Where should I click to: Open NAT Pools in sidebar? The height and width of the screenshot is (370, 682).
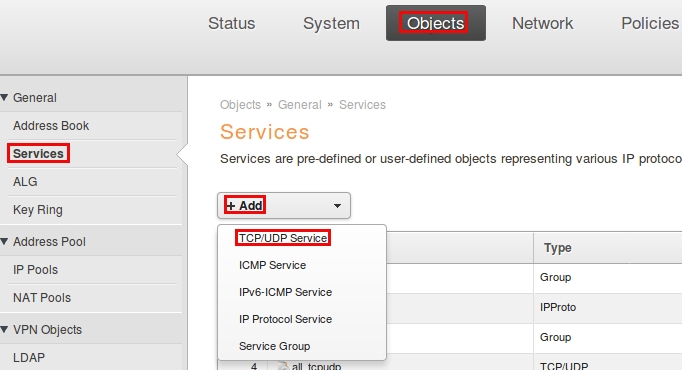click(42, 298)
